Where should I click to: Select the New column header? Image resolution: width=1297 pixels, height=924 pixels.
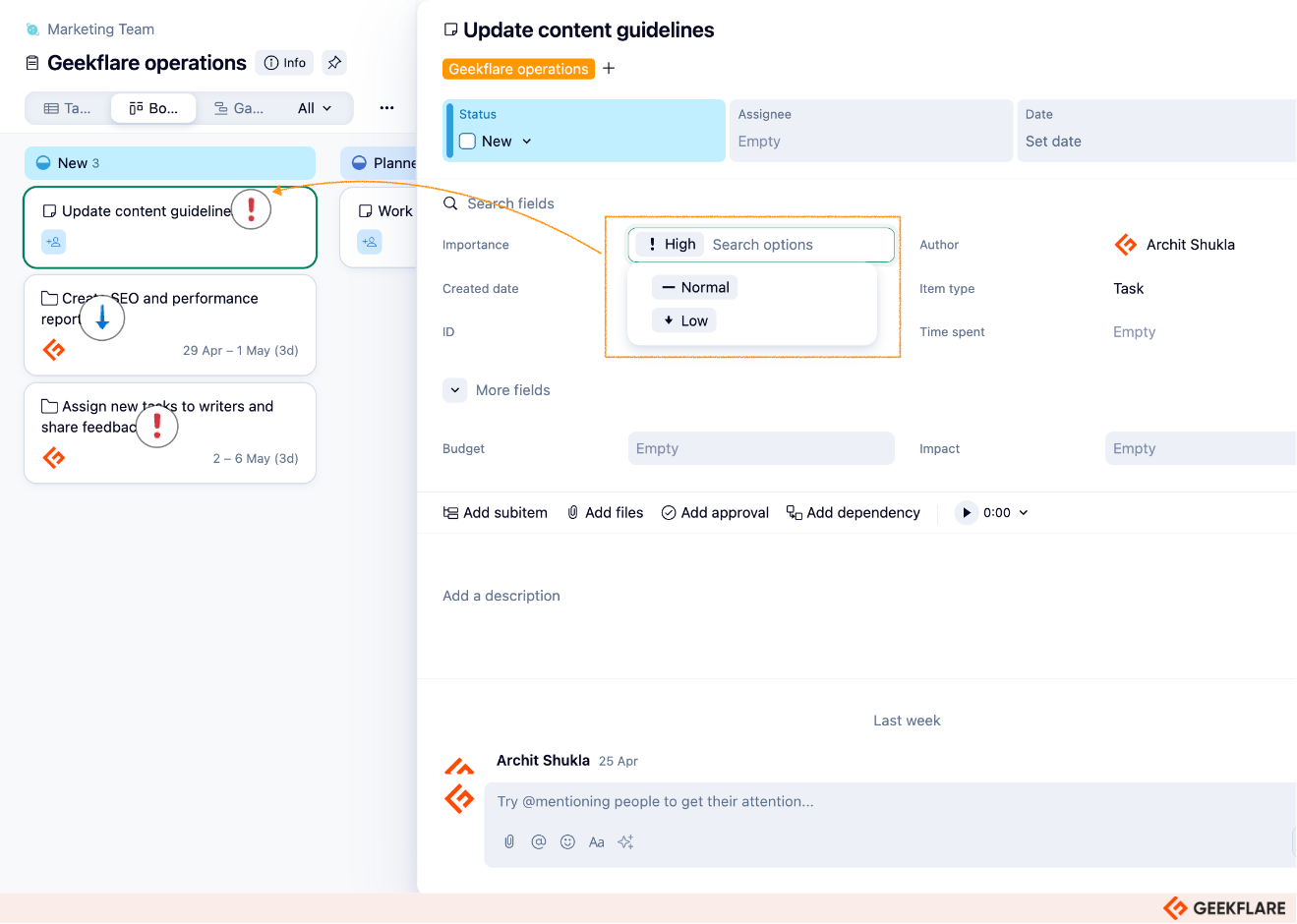tap(170, 163)
